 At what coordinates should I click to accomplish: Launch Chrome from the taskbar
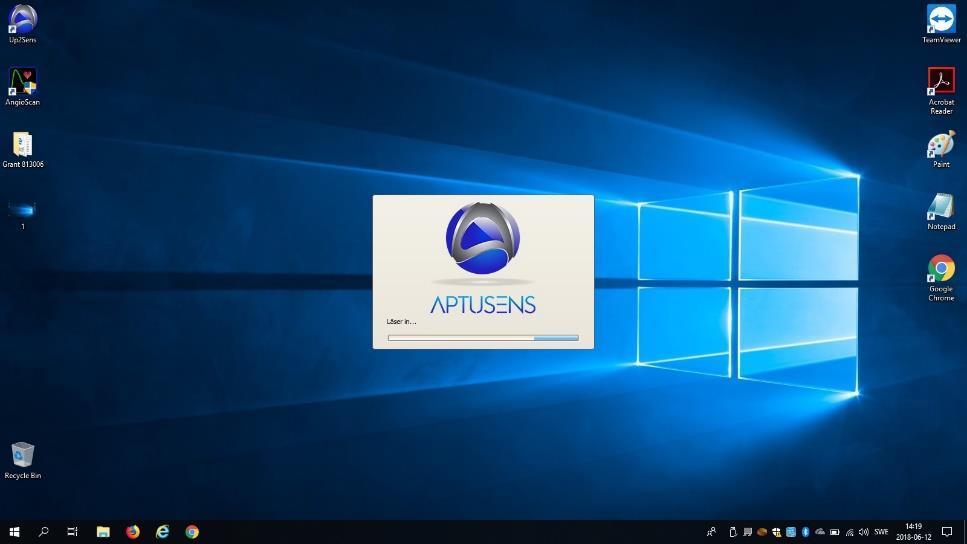pos(192,532)
